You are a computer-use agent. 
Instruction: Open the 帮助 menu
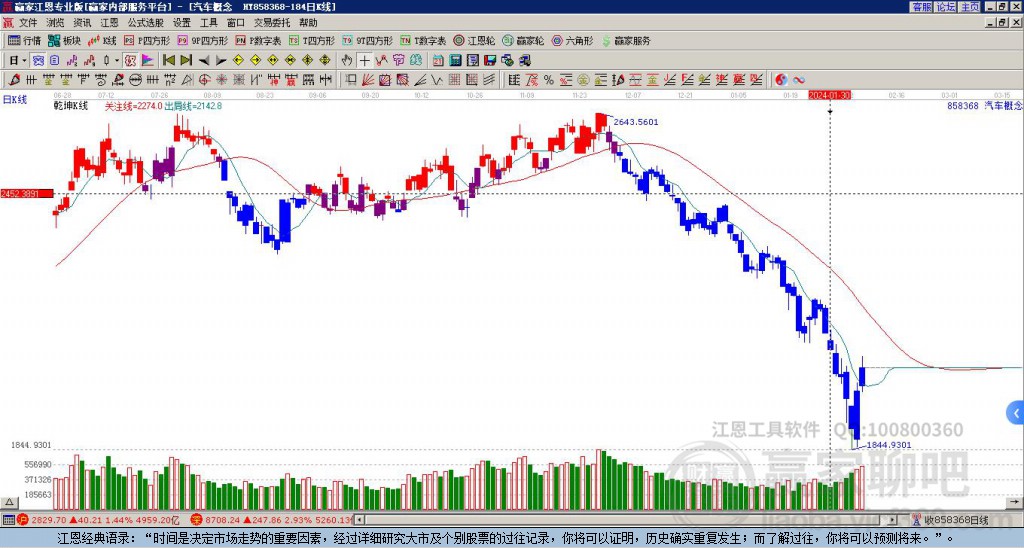point(308,23)
